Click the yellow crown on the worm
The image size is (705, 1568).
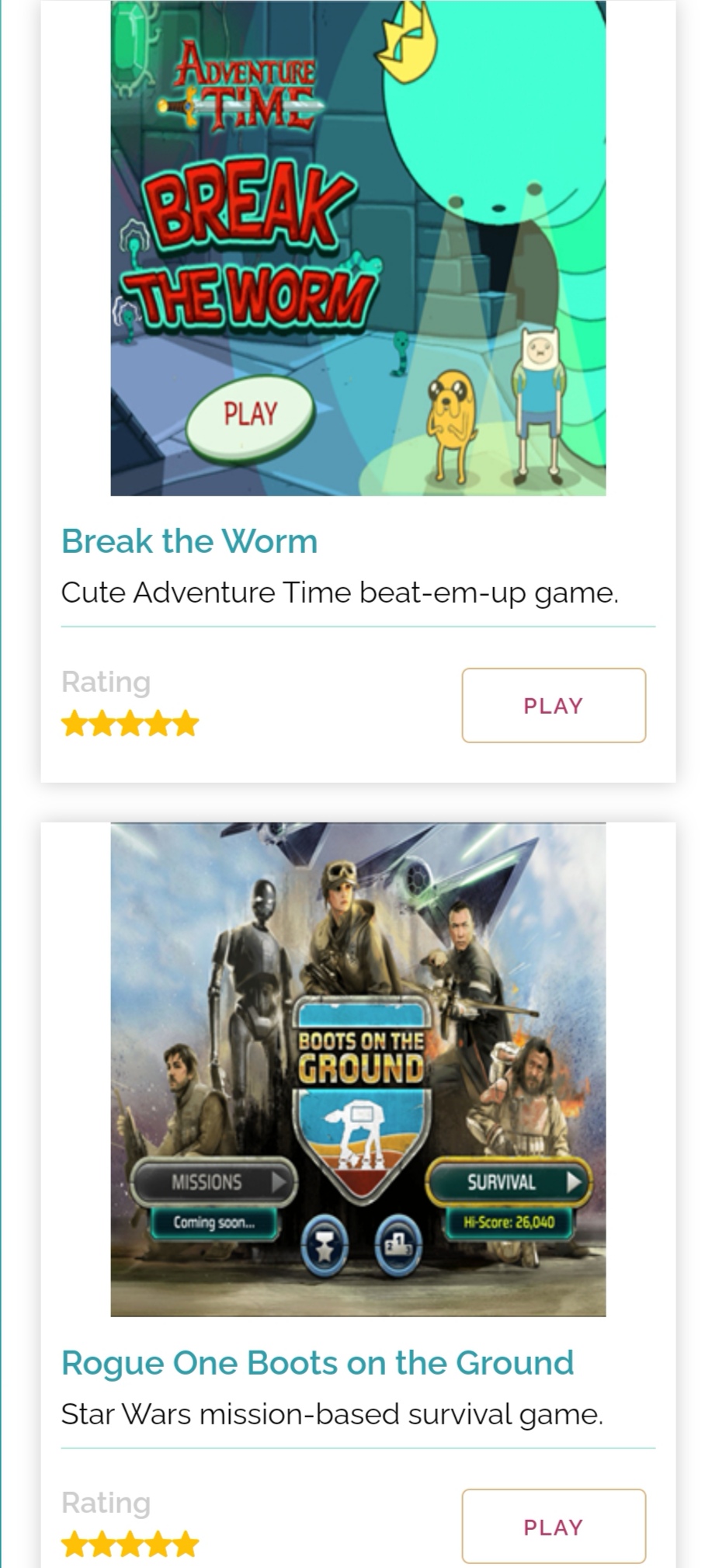tap(405, 41)
